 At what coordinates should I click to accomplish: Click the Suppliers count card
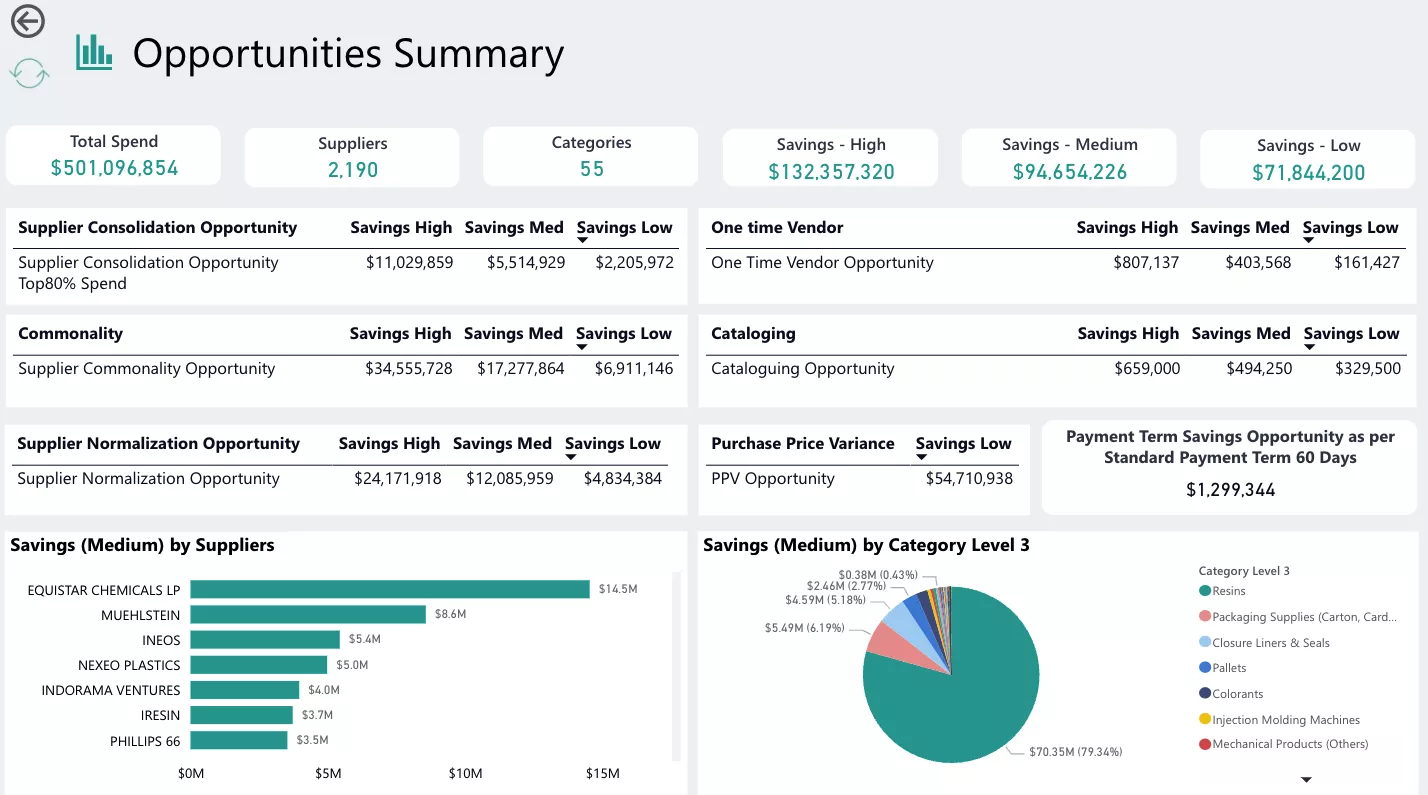tap(351, 157)
